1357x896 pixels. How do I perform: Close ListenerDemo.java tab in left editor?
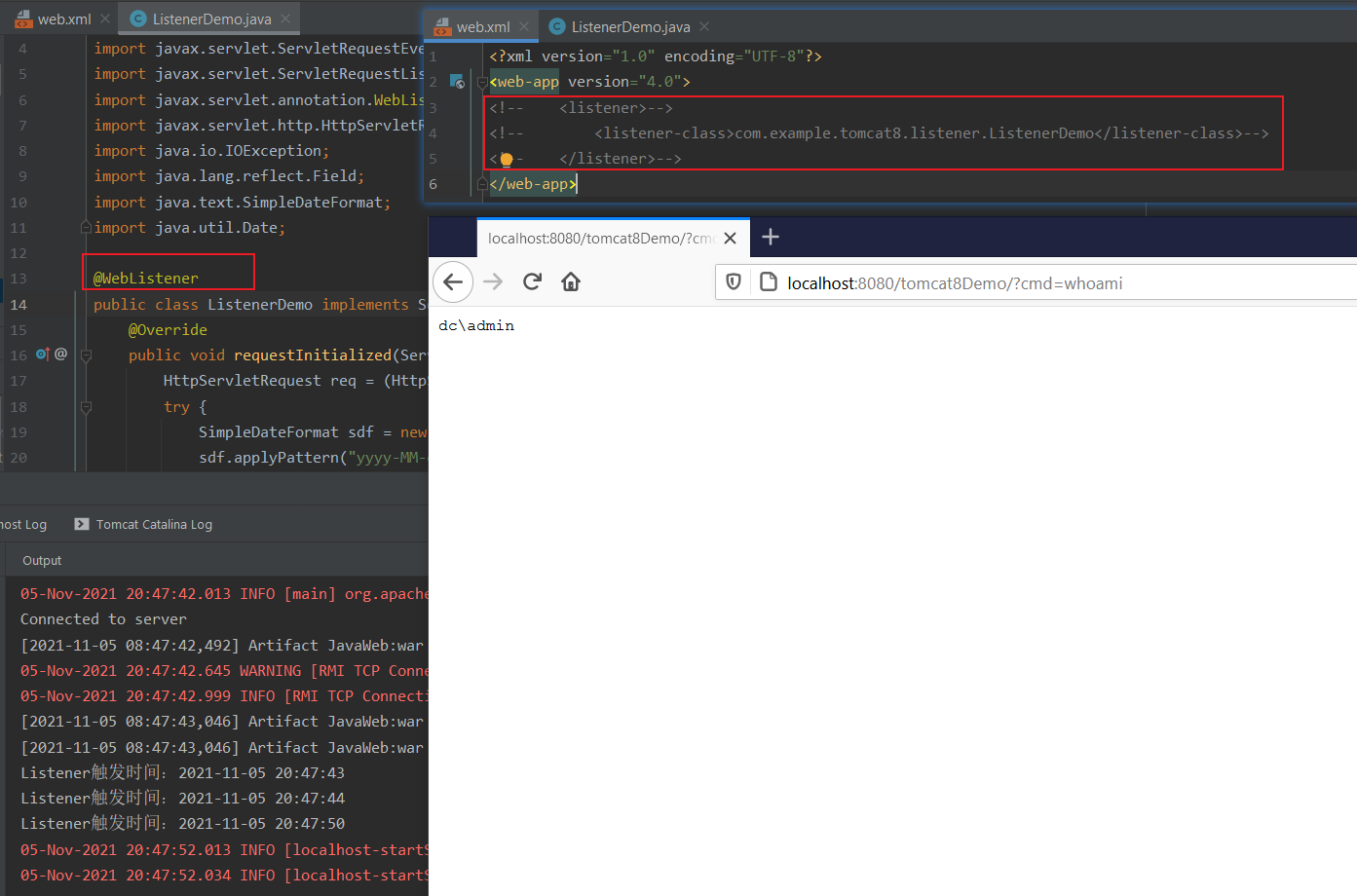click(x=285, y=19)
